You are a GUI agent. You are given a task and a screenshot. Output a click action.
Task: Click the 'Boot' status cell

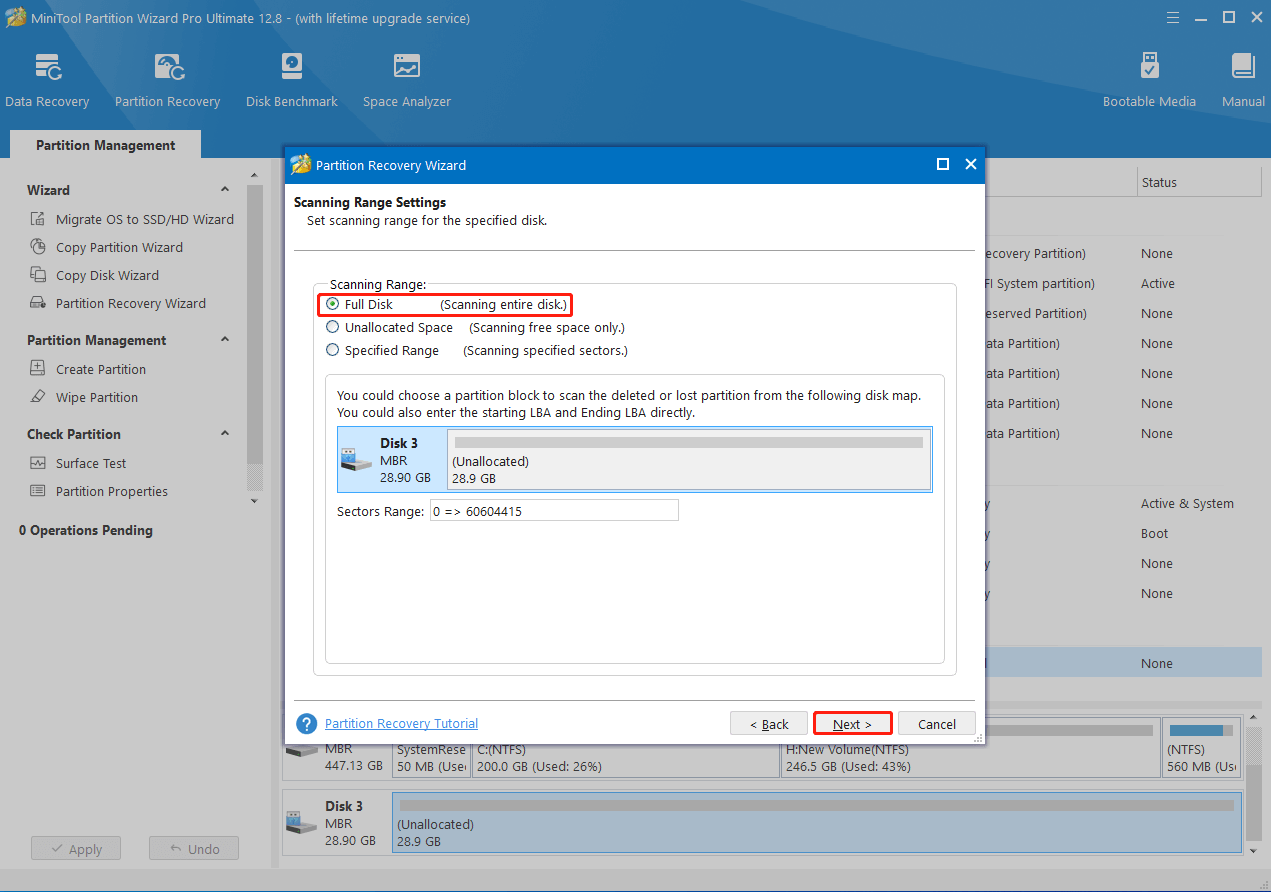[1155, 533]
